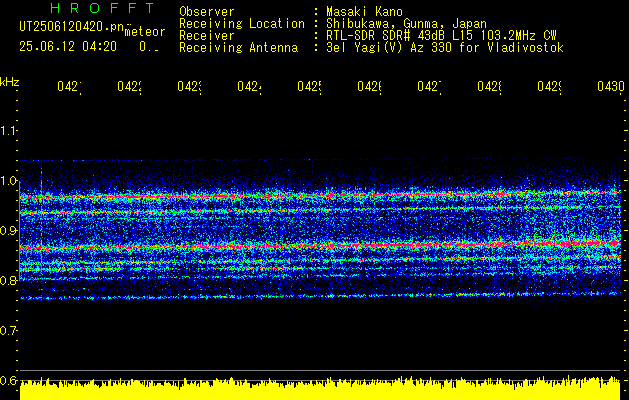The width and height of the screenshot is (629, 400).
Task: Click the kHz axis unit label
Action: click(x=9, y=82)
